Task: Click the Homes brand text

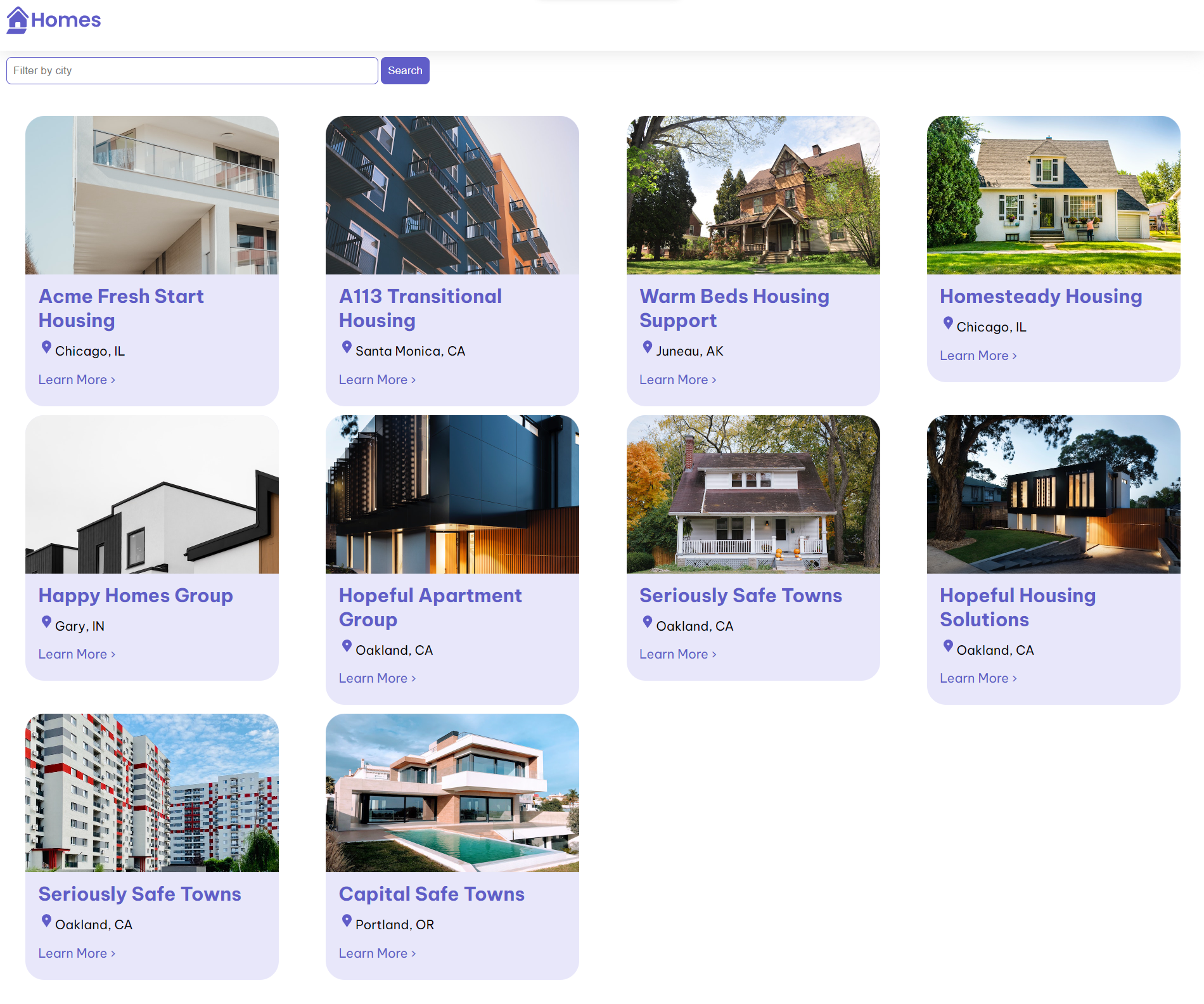Action: (x=66, y=20)
